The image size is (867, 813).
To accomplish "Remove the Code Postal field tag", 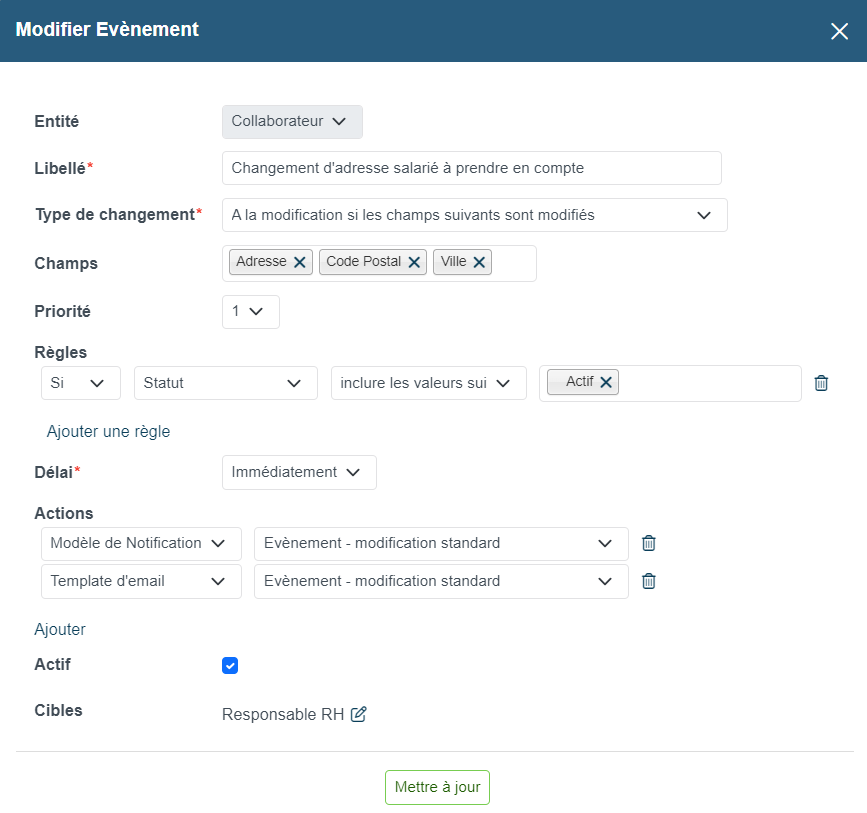I will (x=414, y=262).
